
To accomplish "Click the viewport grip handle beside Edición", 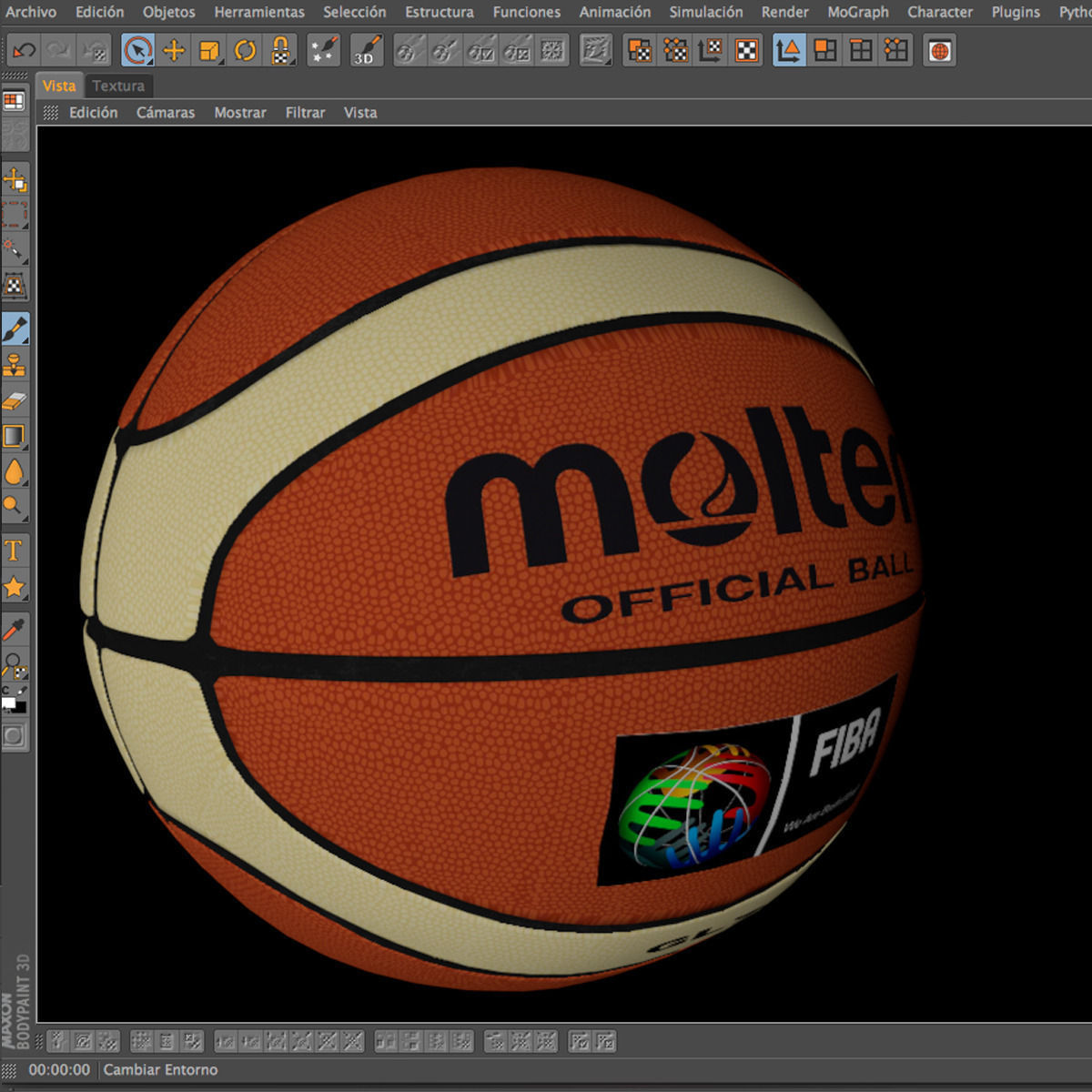I will point(51,113).
